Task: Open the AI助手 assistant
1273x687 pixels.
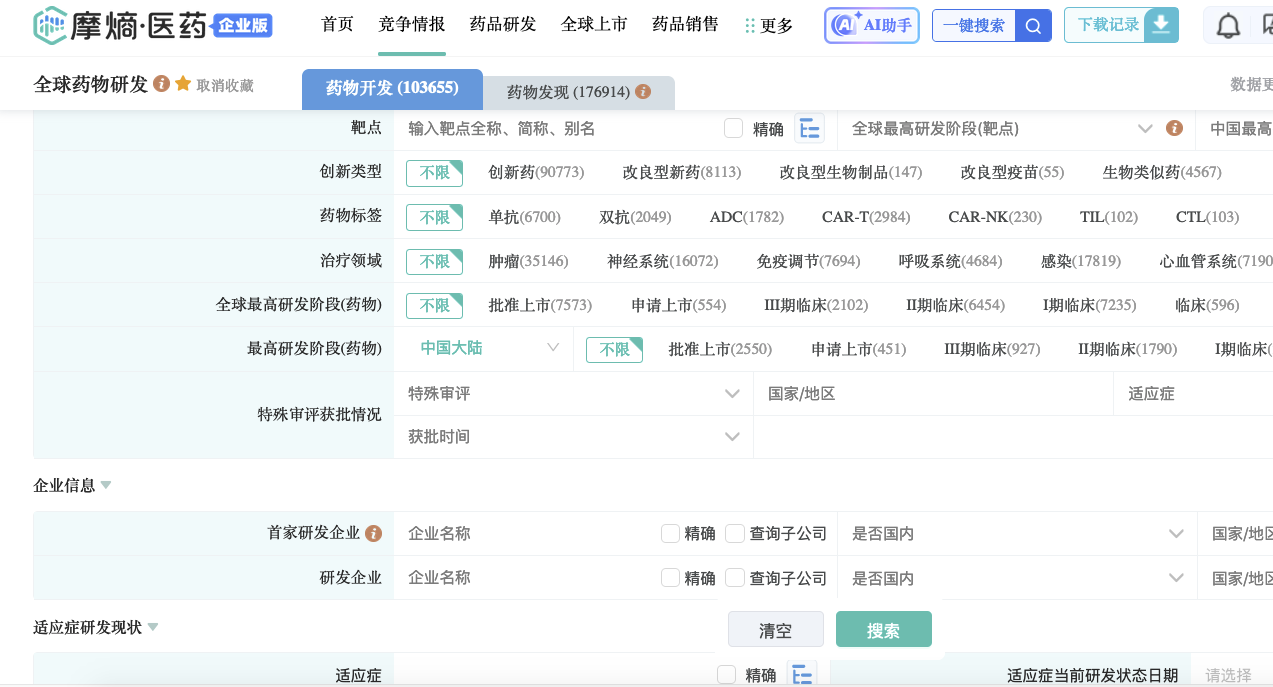Action: 870,25
